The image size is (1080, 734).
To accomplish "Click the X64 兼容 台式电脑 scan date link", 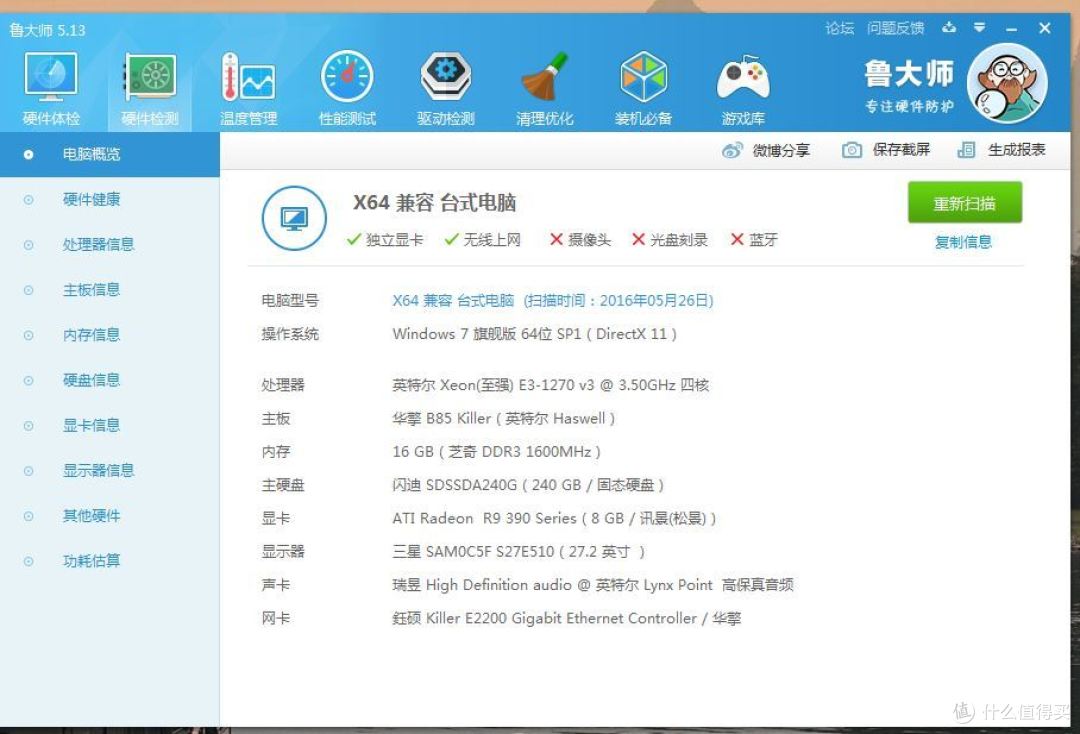I will pos(553,300).
